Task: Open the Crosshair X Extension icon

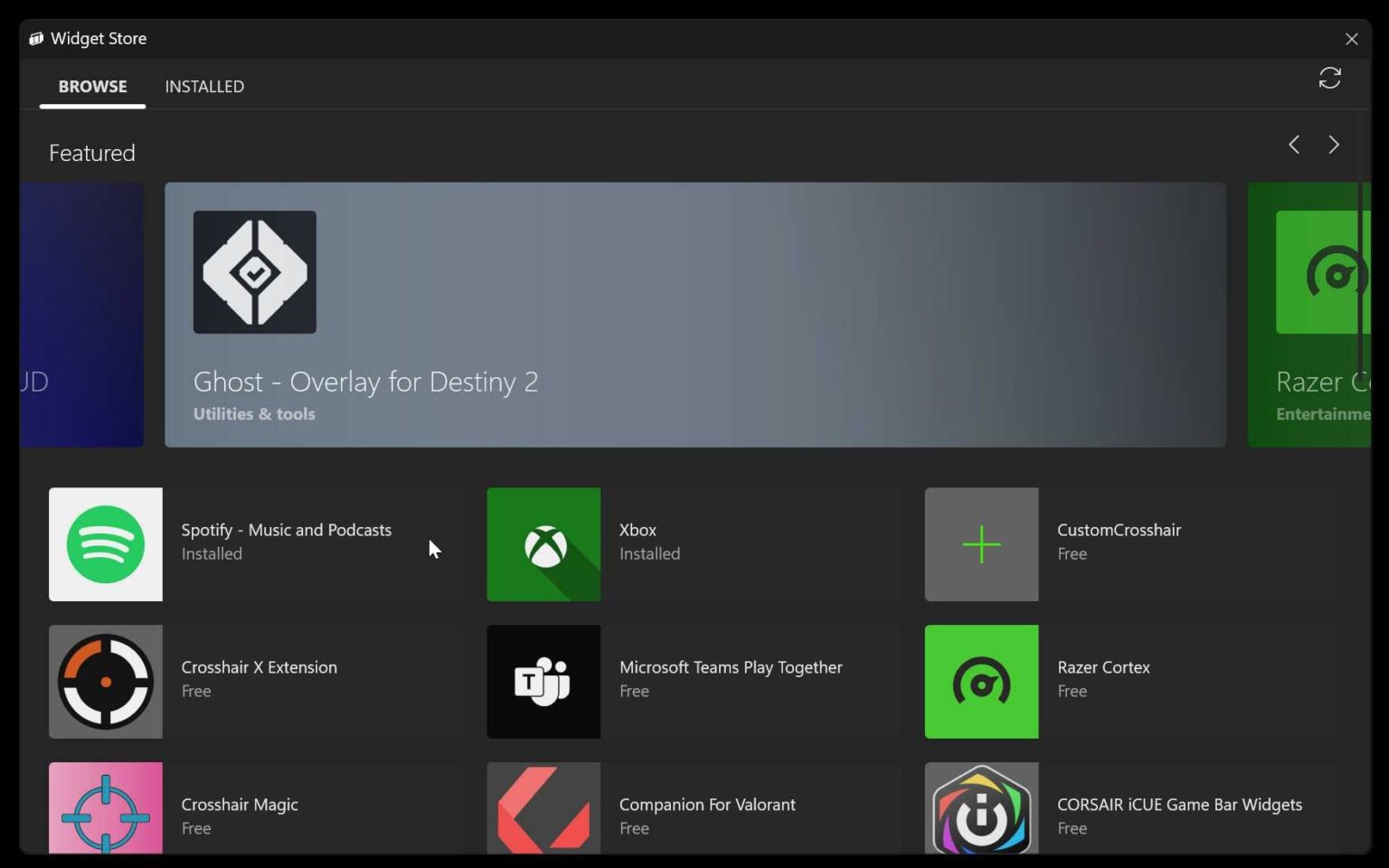Action: 106,682
